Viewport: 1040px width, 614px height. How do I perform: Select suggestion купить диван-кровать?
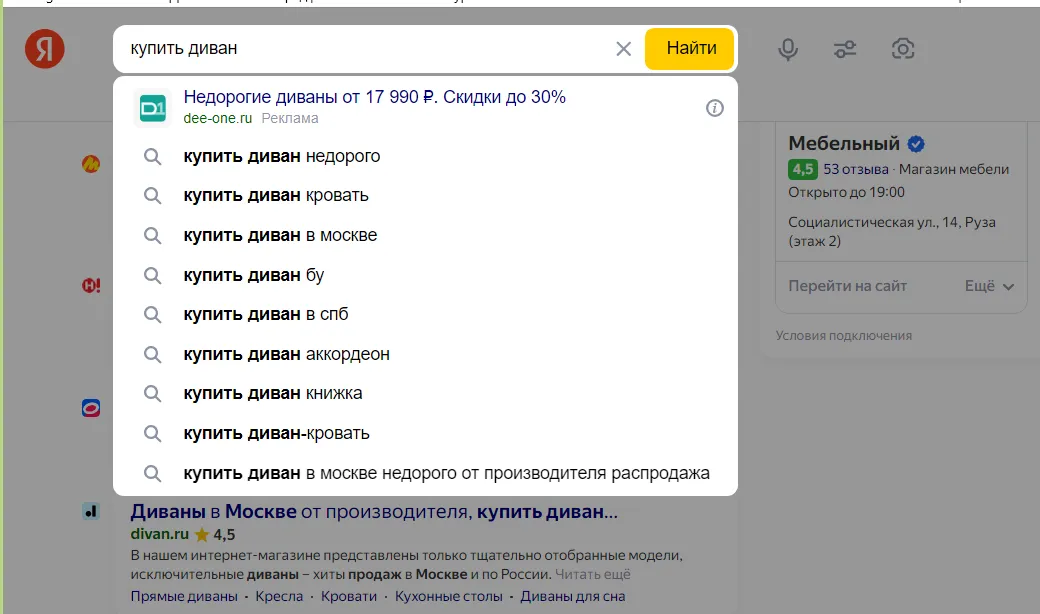pos(425,433)
